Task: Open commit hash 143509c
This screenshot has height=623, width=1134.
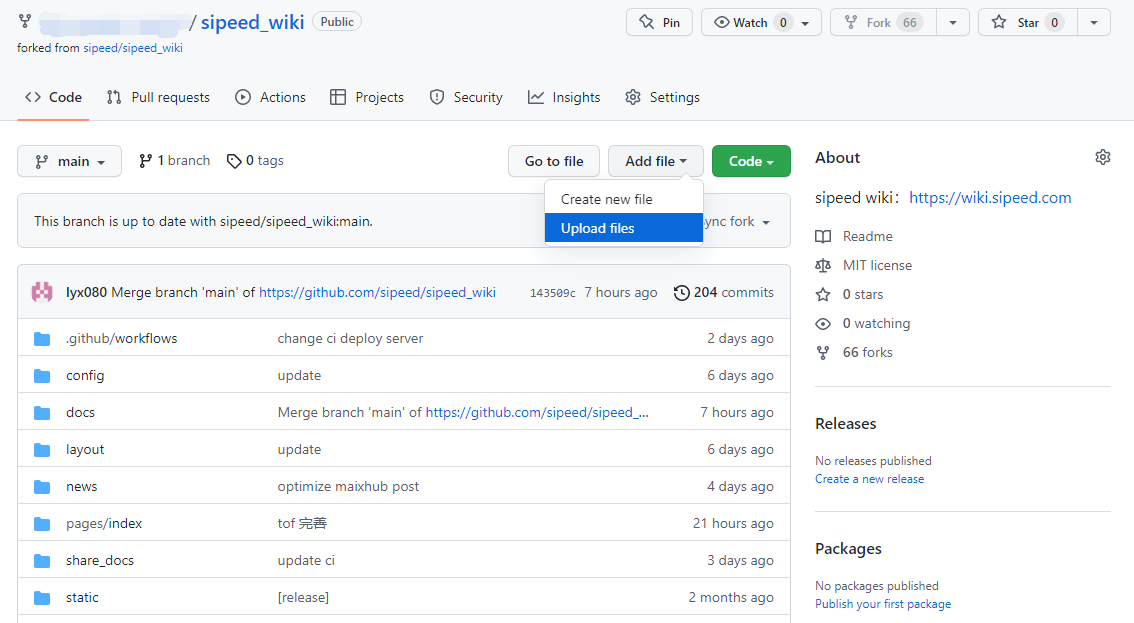Action: [x=553, y=293]
